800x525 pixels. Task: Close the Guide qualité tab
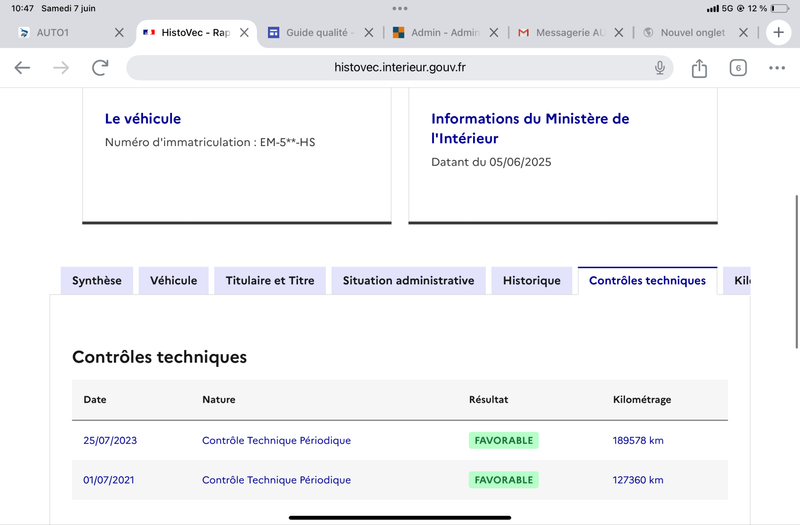pyautogui.click(x=369, y=33)
